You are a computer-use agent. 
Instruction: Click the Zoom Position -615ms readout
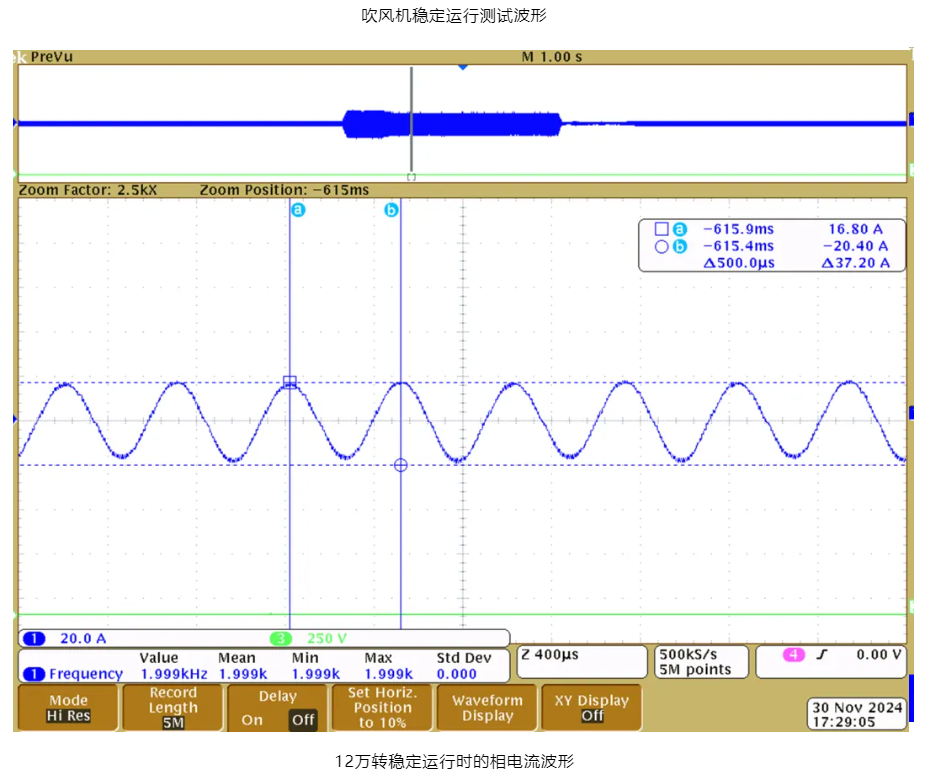tap(284, 190)
